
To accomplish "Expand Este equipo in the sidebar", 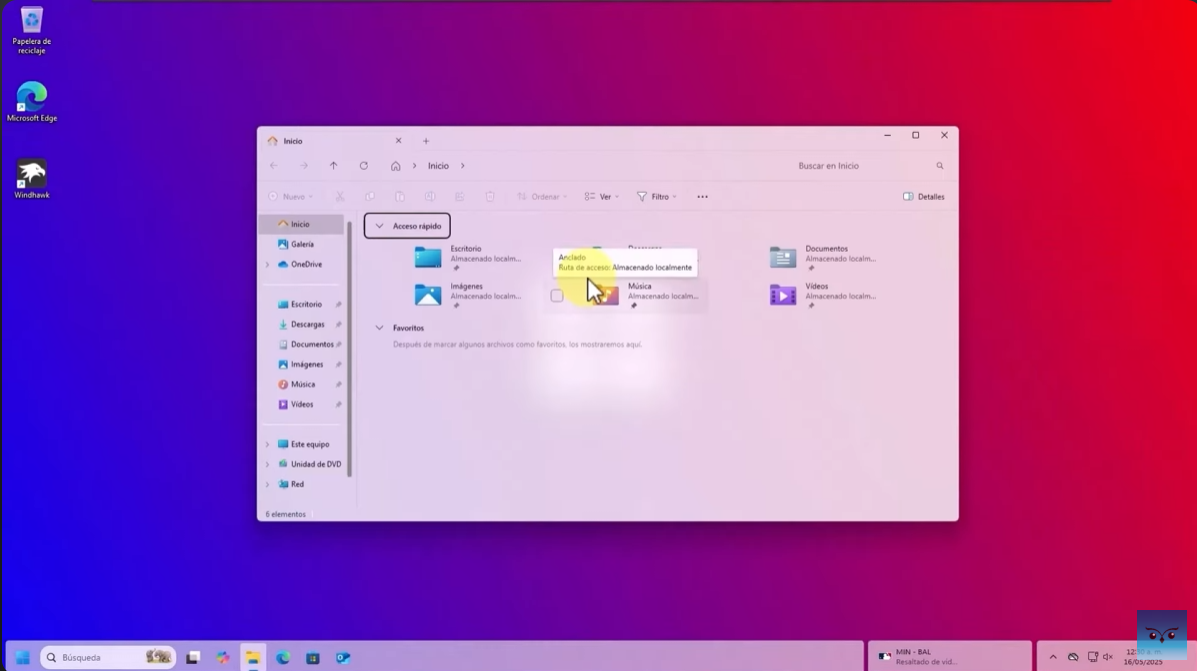I will [x=267, y=445].
